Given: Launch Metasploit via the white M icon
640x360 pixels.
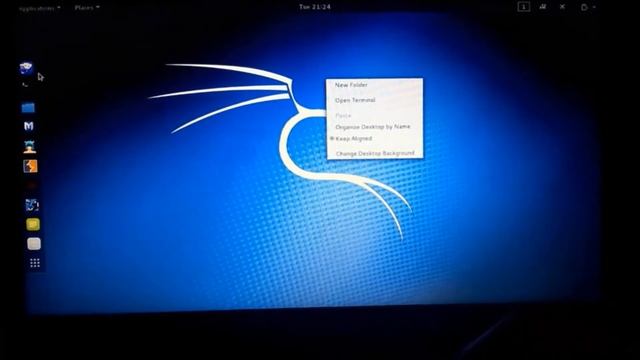Looking at the screenshot, I should [x=29, y=126].
